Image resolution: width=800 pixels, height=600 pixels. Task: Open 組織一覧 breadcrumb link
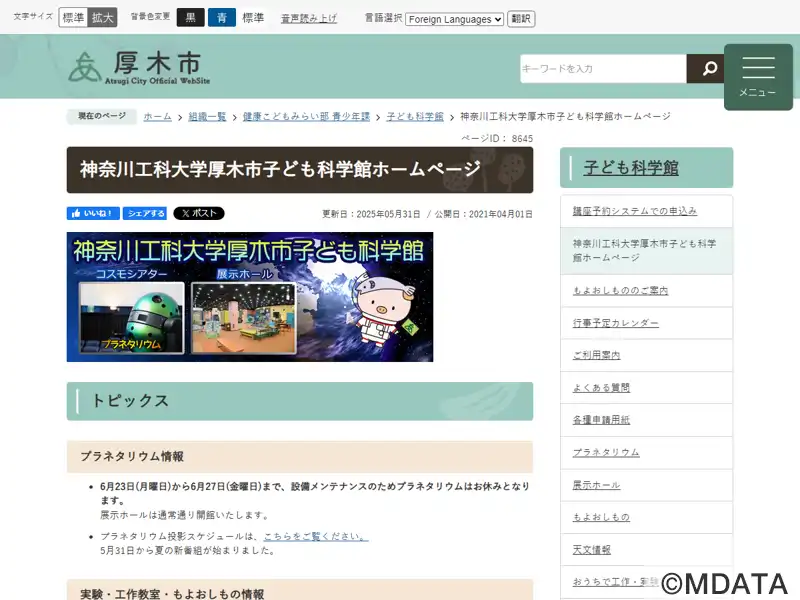point(207,116)
